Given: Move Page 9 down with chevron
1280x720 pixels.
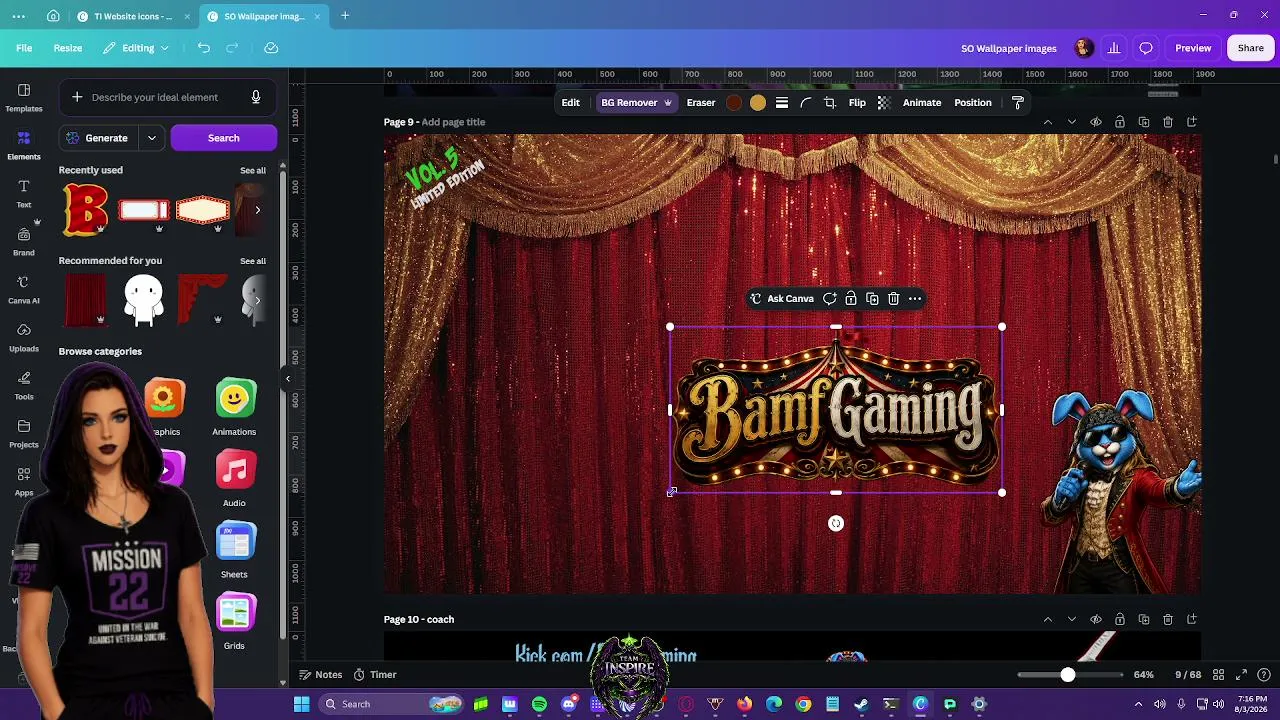Looking at the screenshot, I should coord(1072,122).
